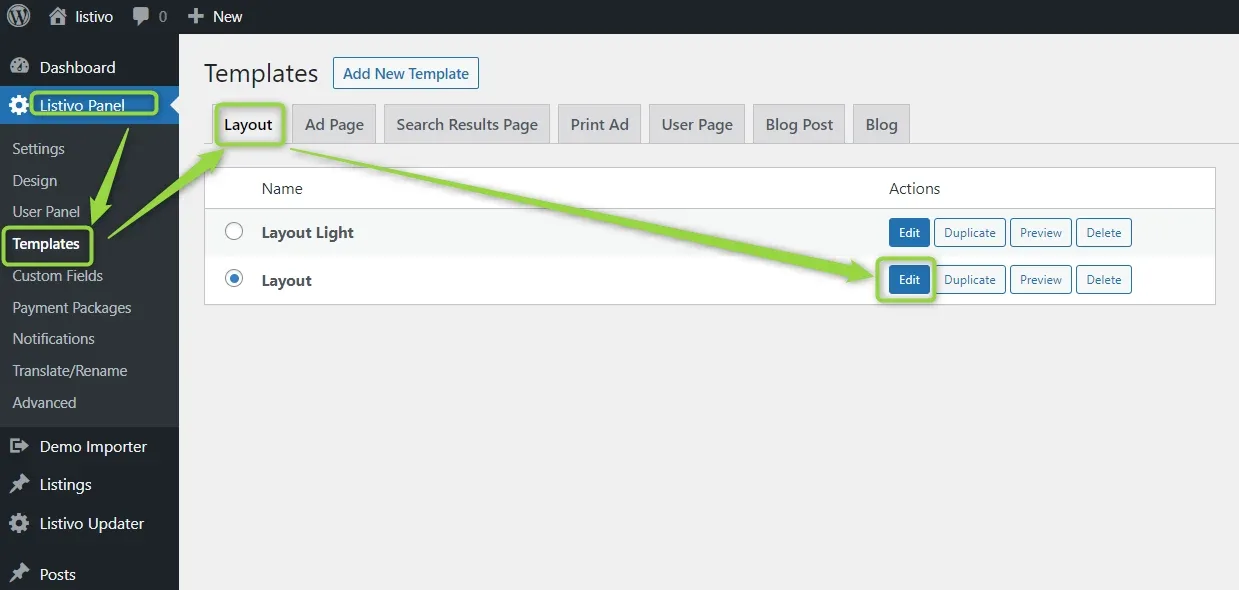The image size is (1239, 590).
Task: Click the Layout Light template name
Action: pos(308,232)
